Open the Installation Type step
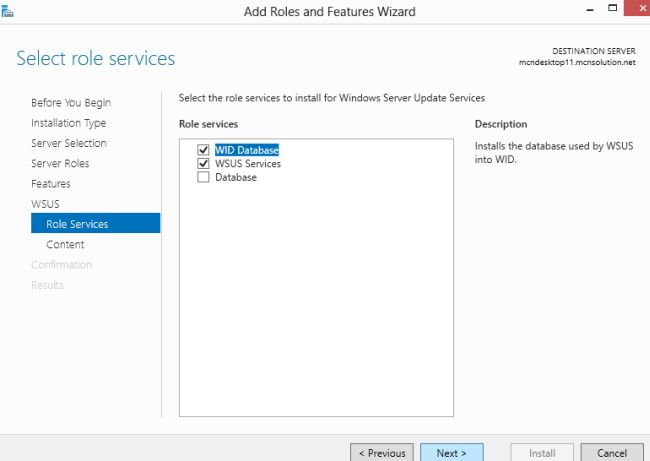This screenshot has height=461, width=650. pyautogui.click(x=69, y=123)
